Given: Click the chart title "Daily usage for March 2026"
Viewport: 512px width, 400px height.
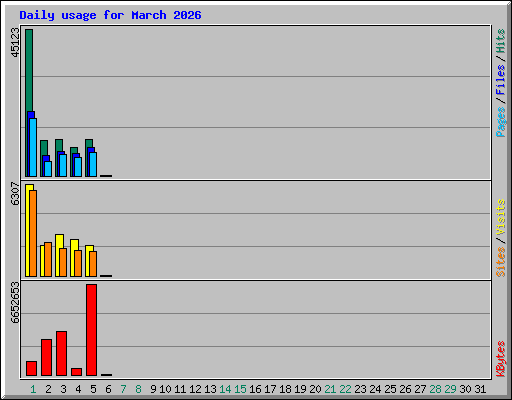Looking at the screenshot, I should 110,15.
